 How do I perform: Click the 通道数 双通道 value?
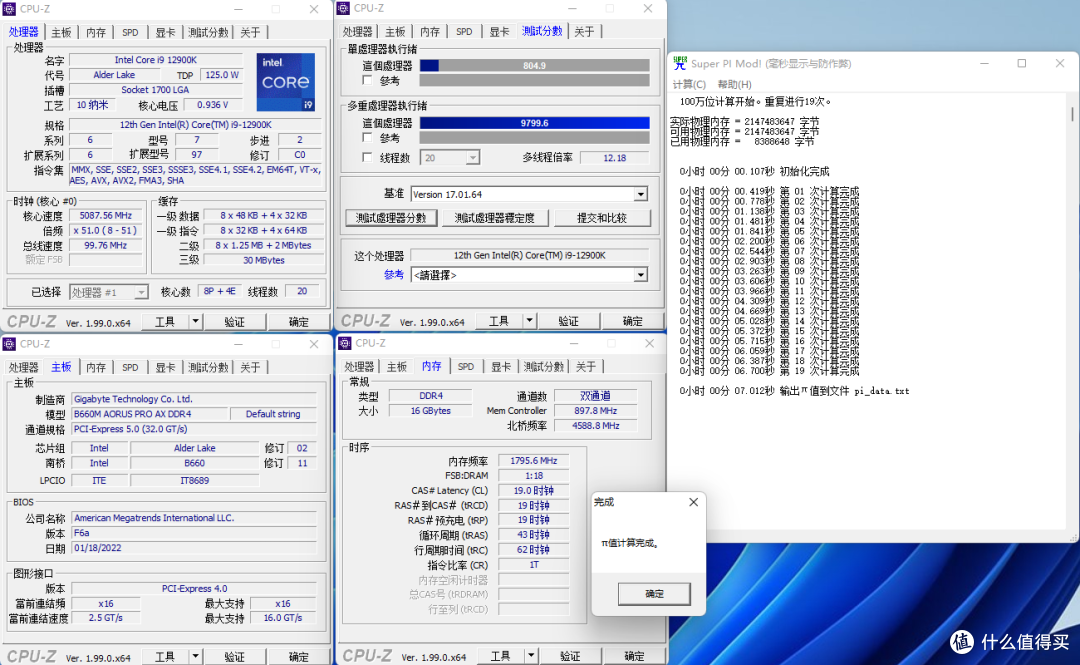[x=596, y=396]
